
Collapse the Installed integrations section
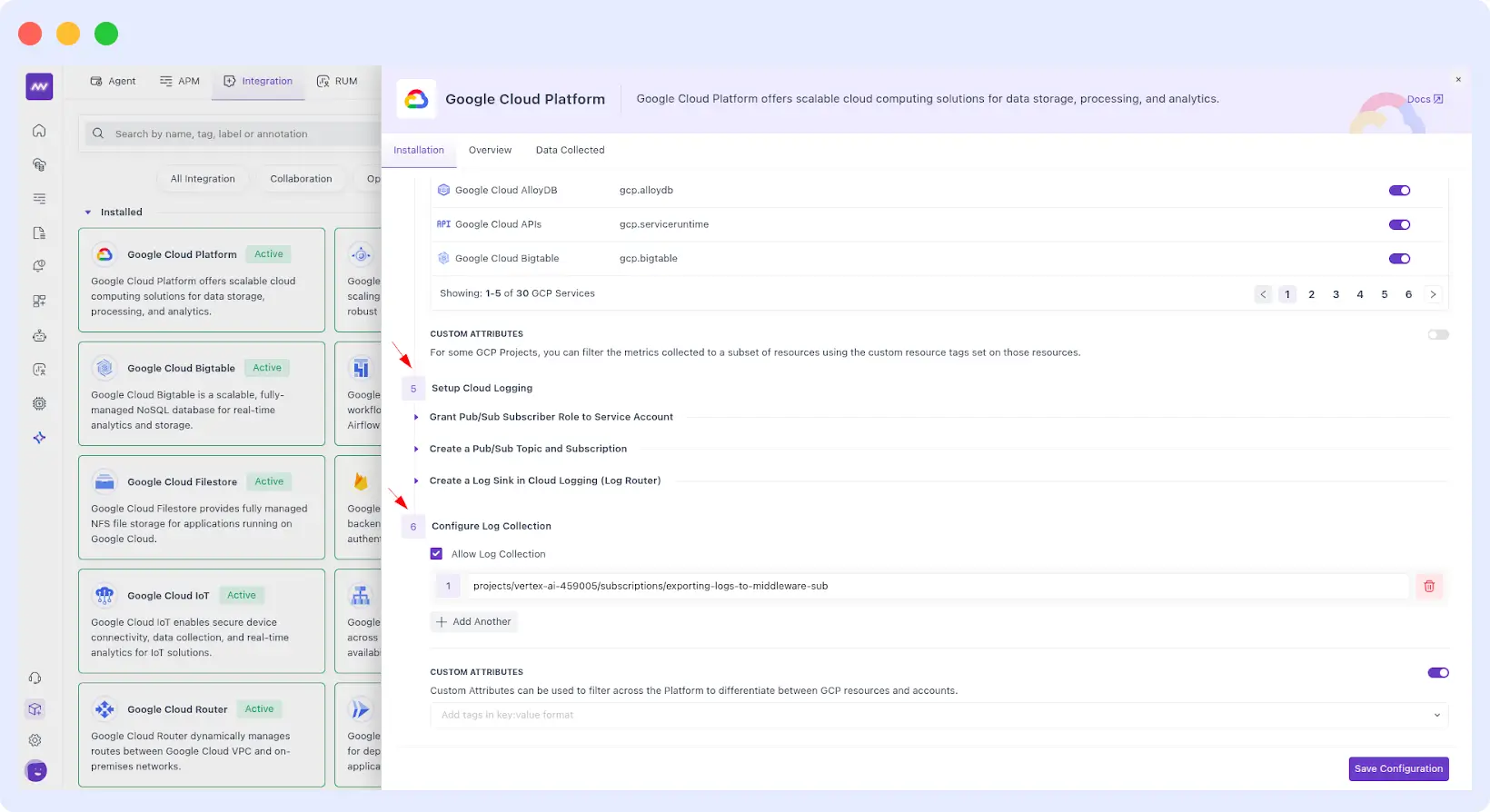(x=88, y=213)
